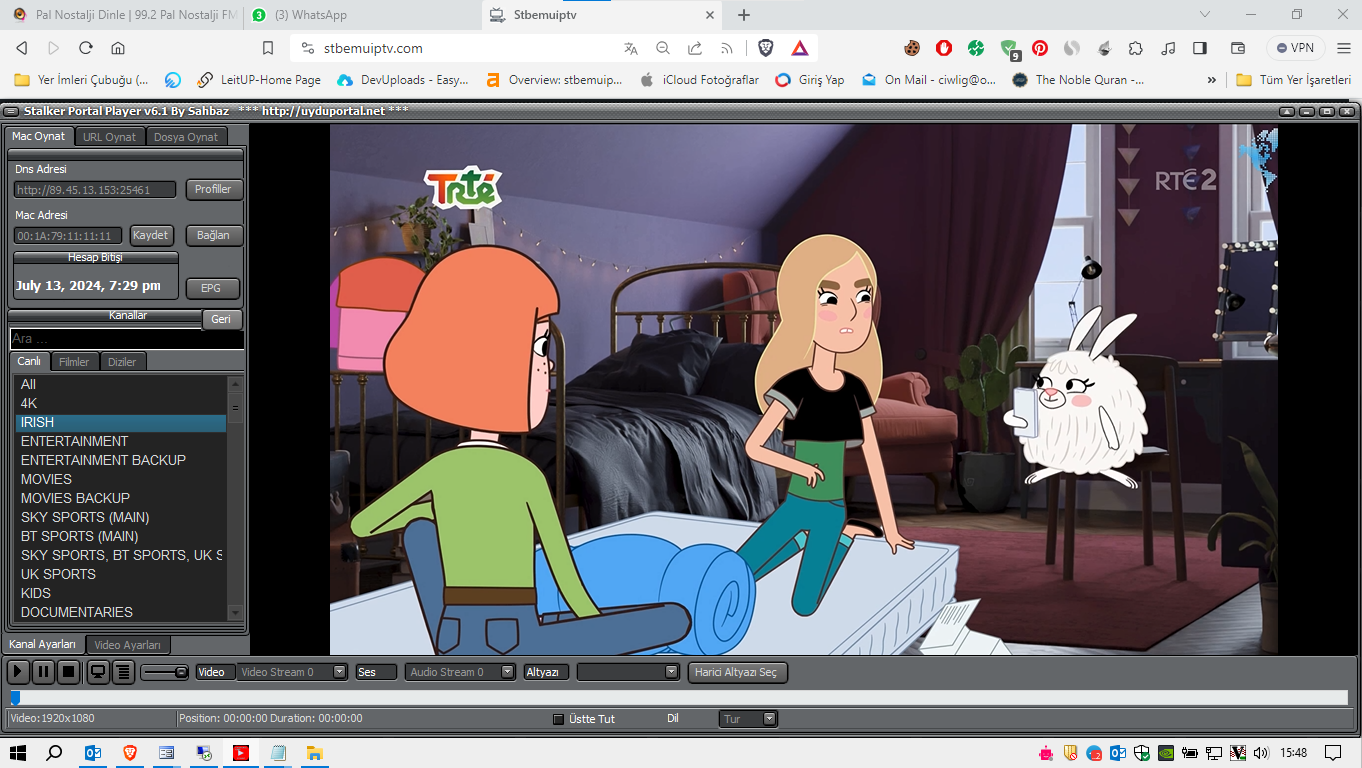This screenshot has height=768, width=1362.
Task: Click the cookie extension icon
Action: click(x=912, y=48)
